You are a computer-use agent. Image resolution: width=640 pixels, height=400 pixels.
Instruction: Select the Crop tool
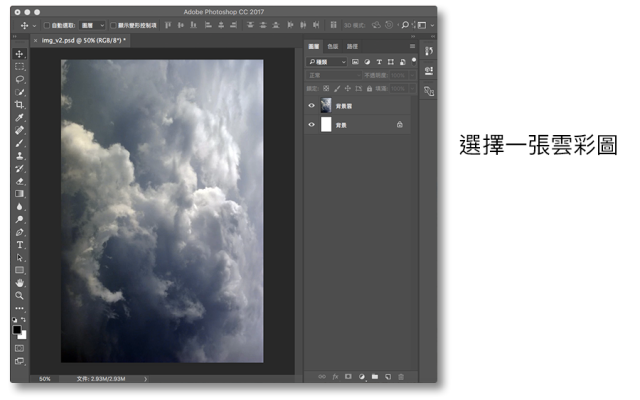click(x=19, y=104)
